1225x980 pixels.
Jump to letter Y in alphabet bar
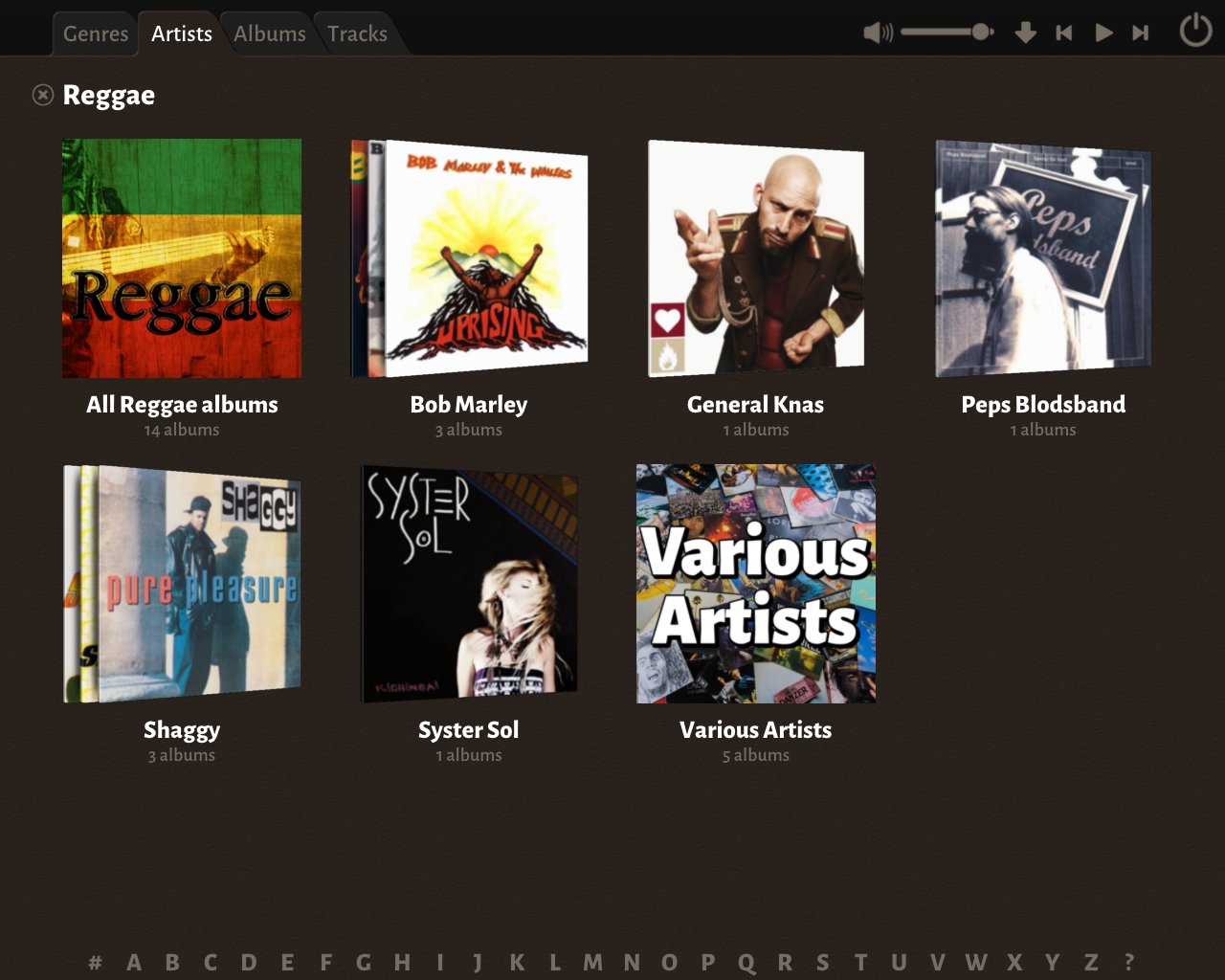coord(1053,962)
